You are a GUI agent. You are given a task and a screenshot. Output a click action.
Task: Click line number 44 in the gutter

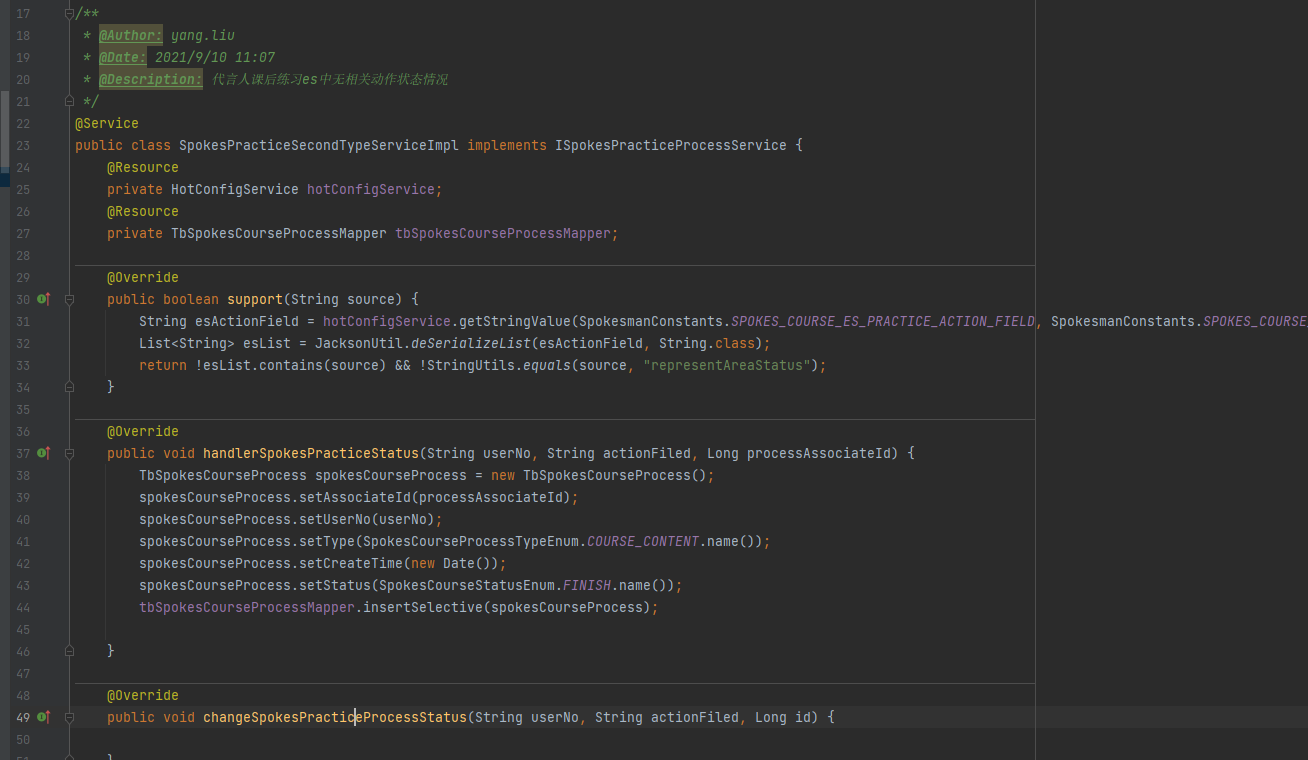pyautogui.click(x=23, y=607)
